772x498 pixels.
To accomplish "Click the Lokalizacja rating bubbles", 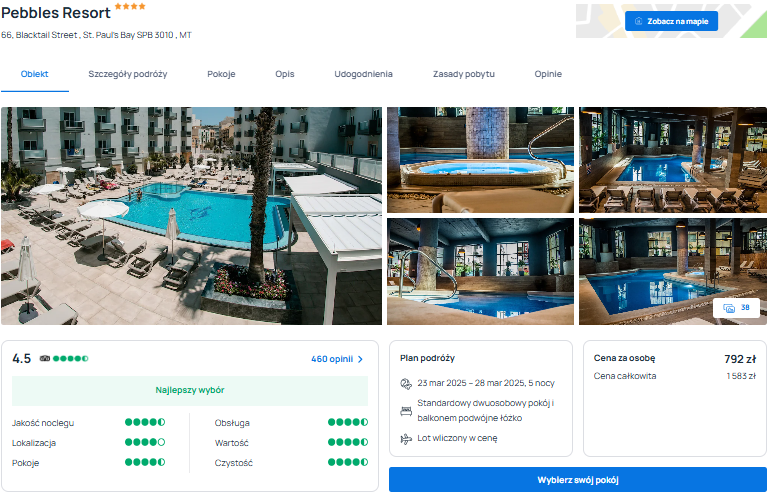I will (x=145, y=442).
